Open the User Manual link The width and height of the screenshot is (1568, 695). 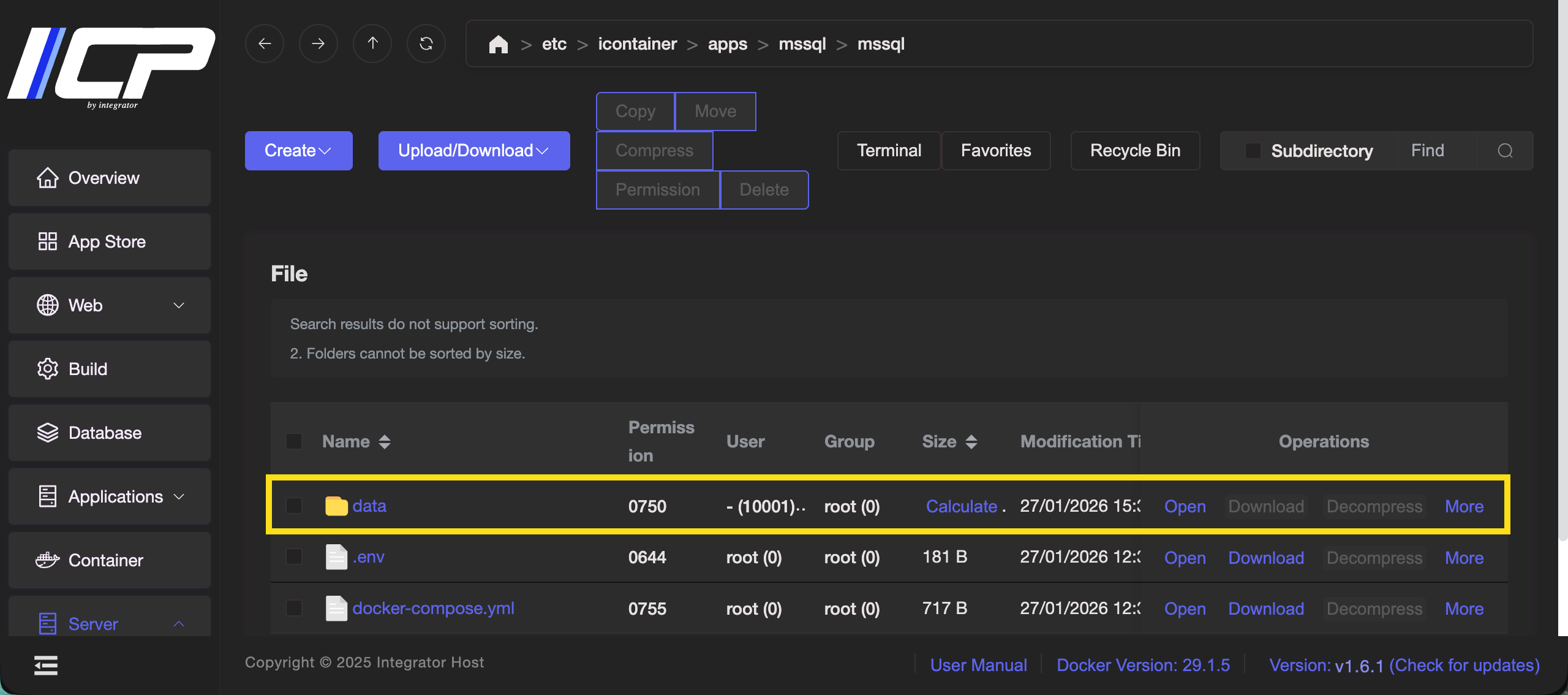tap(978, 665)
